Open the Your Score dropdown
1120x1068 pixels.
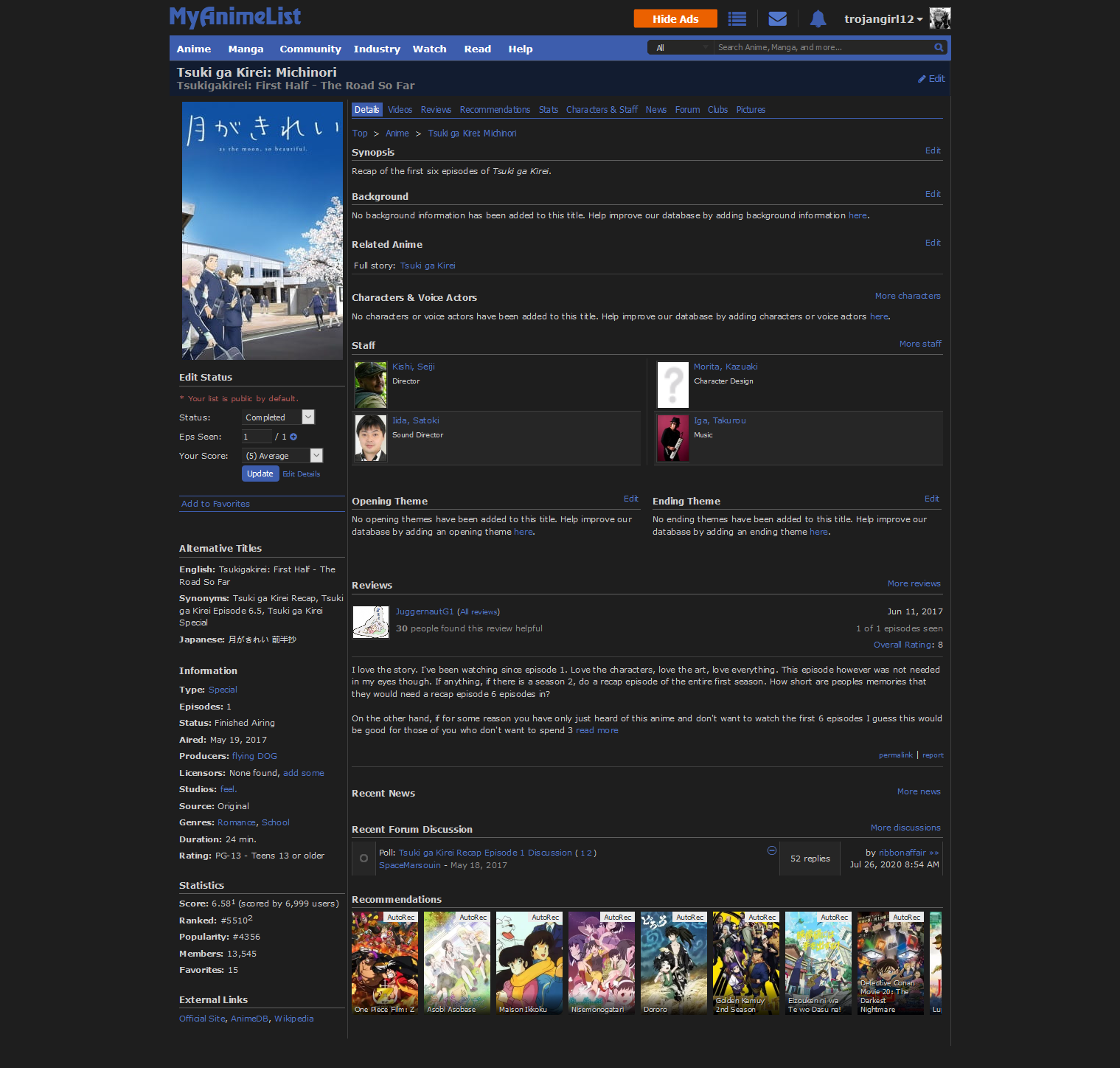[282, 456]
